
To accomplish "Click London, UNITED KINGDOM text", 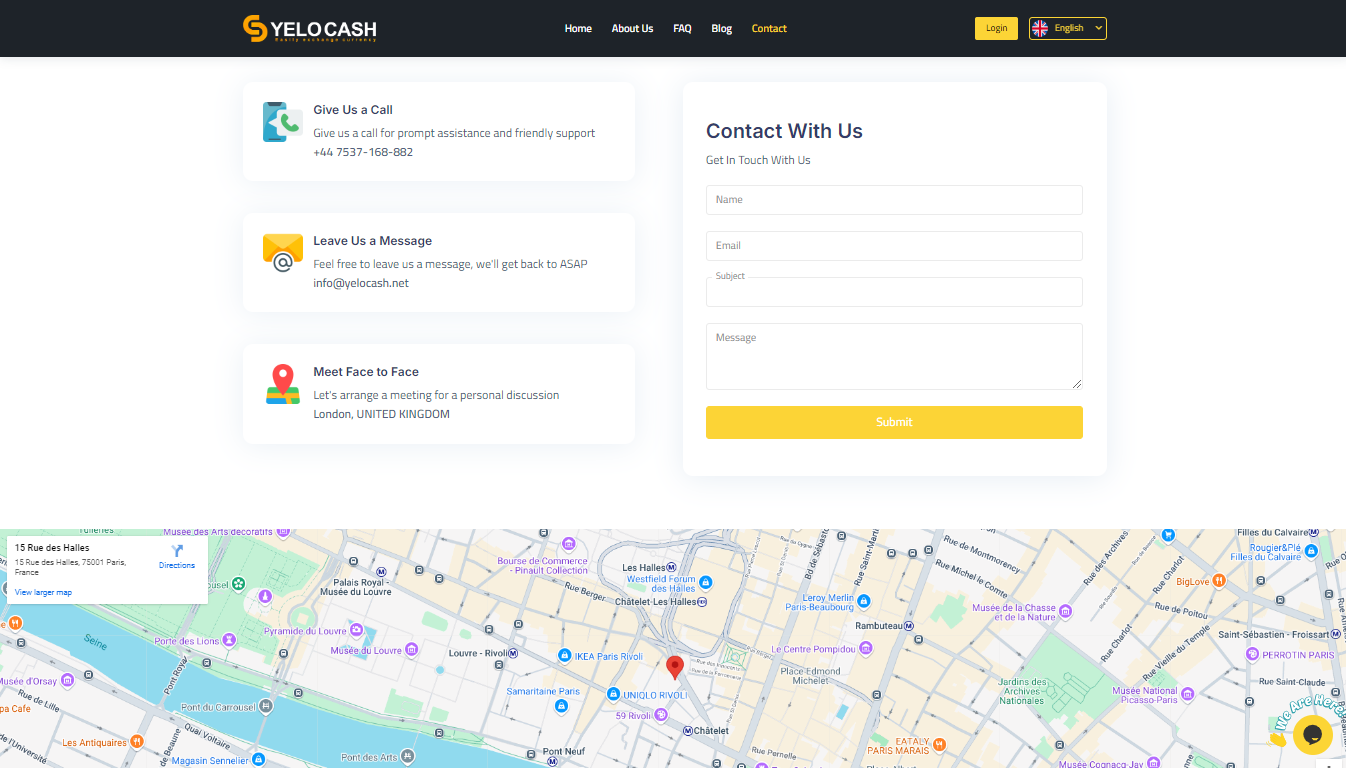I will [381, 414].
